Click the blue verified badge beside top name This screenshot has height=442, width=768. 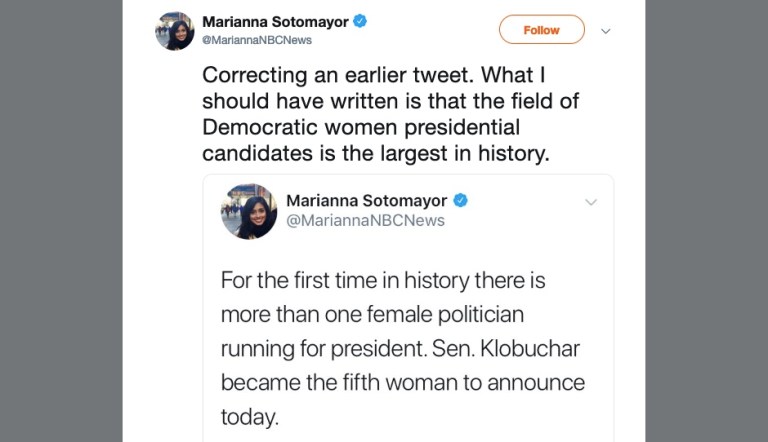tap(360, 20)
